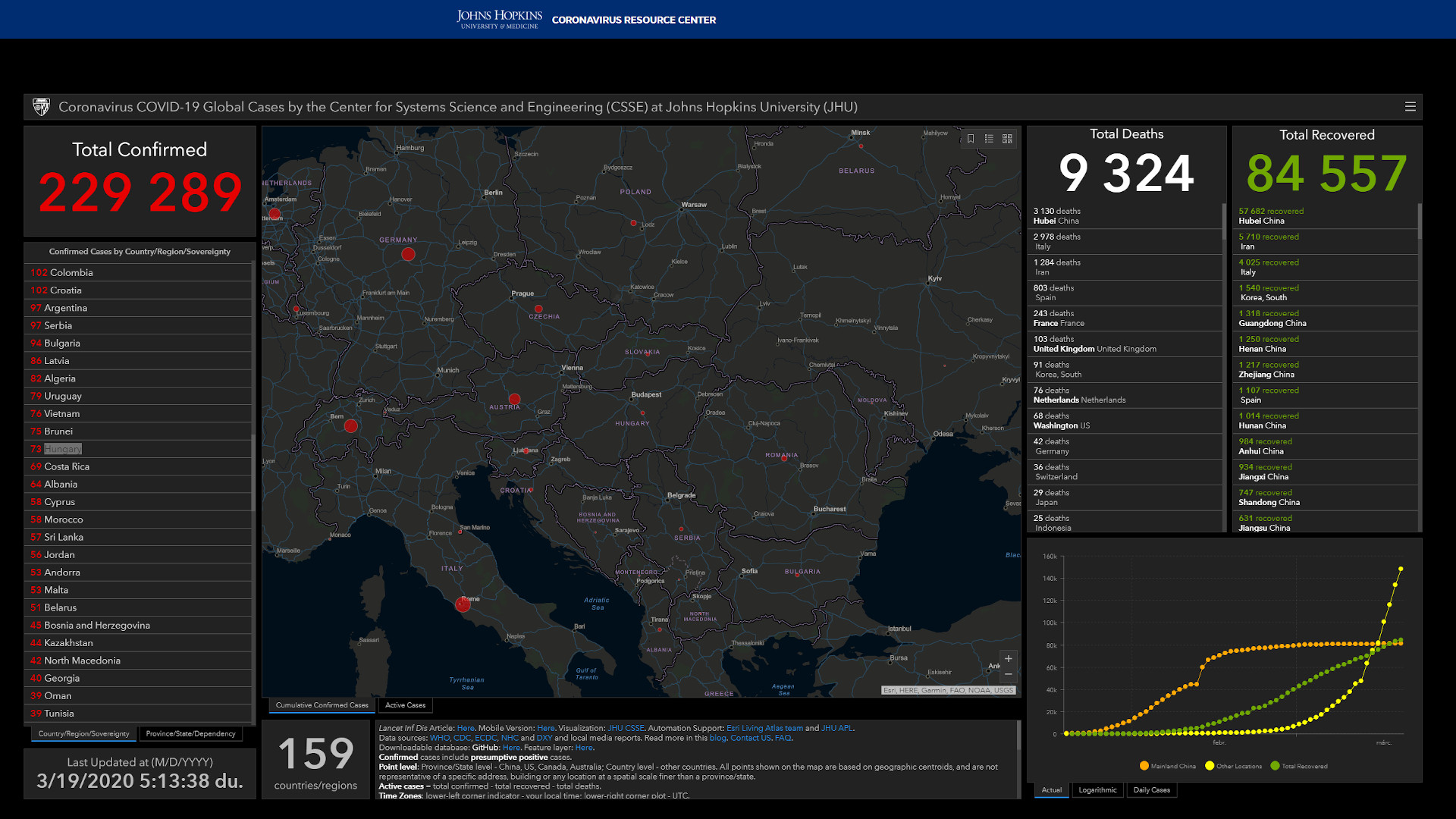
Task: Select the red marker at Rome, Italy
Action: [x=463, y=604]
